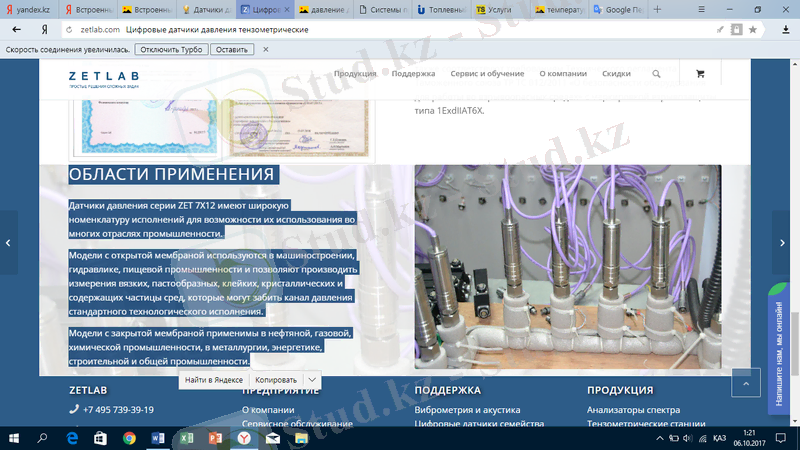The image size is (800, 450).
Task: Switch to the yandex.kz tab
Action: point(30,9)
